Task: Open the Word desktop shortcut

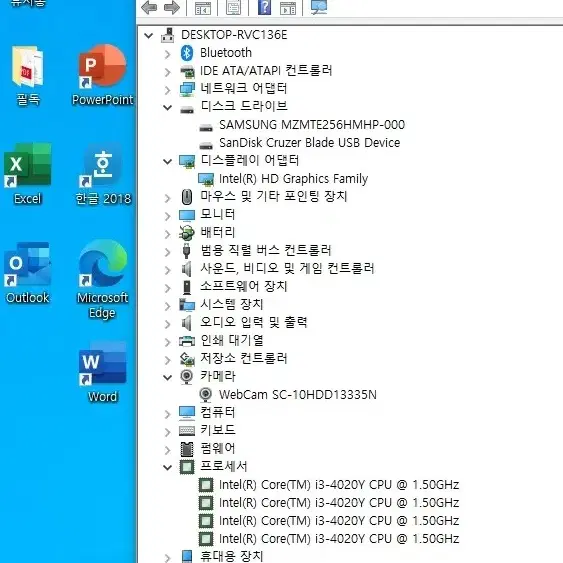Action: point(103,372)
